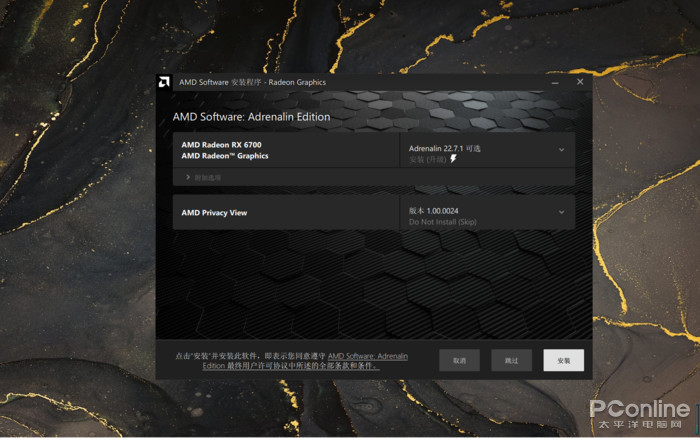The height and width of the screenshot is (438, 700).
Task: Click the lightning bolt upgrade icon
Action: click(454, 159)
